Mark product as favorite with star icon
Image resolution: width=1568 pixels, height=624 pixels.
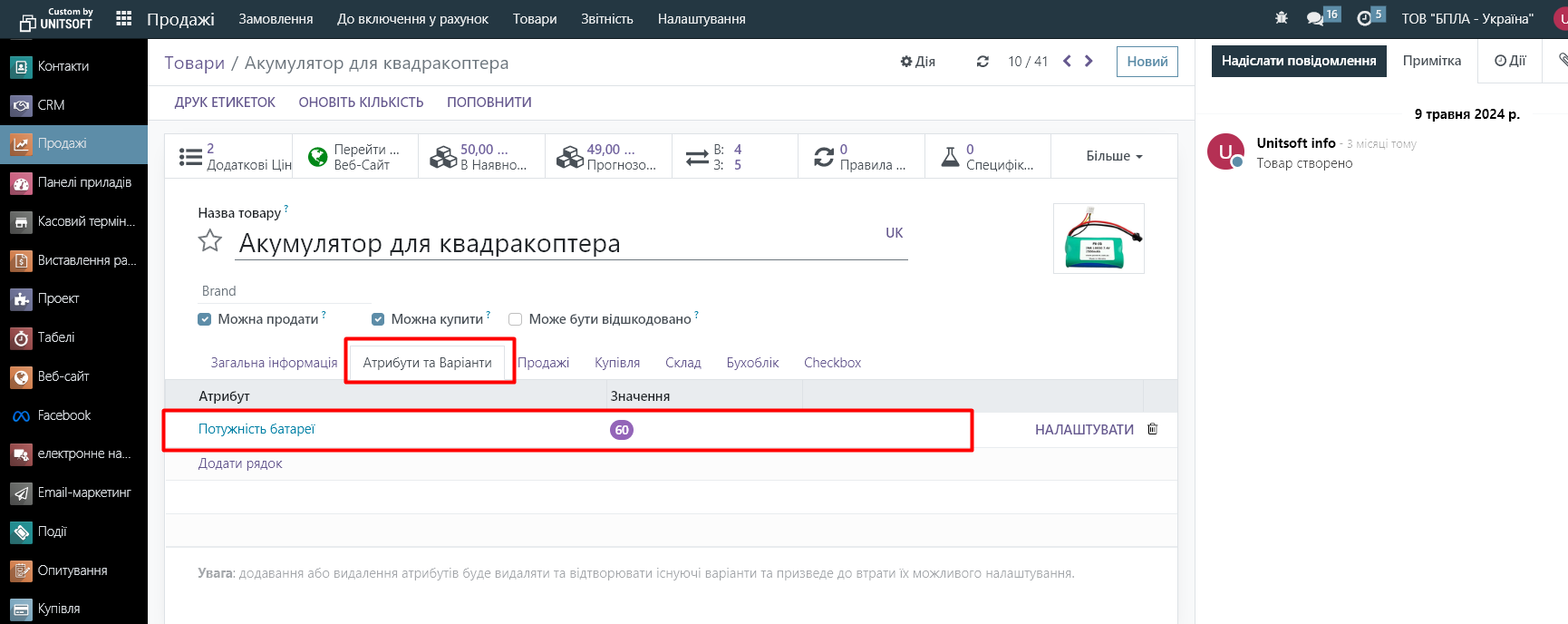click(210, 241)
